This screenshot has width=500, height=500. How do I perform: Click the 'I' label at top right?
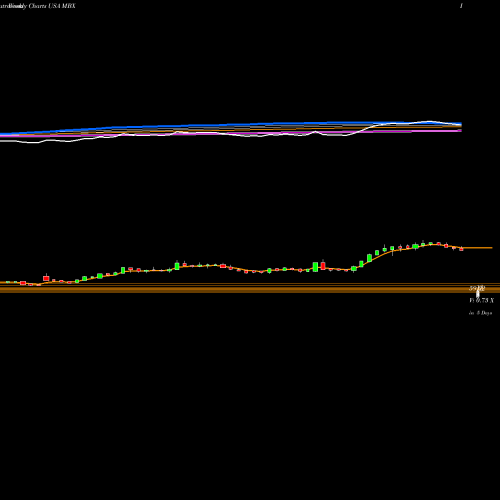point(461,6)
